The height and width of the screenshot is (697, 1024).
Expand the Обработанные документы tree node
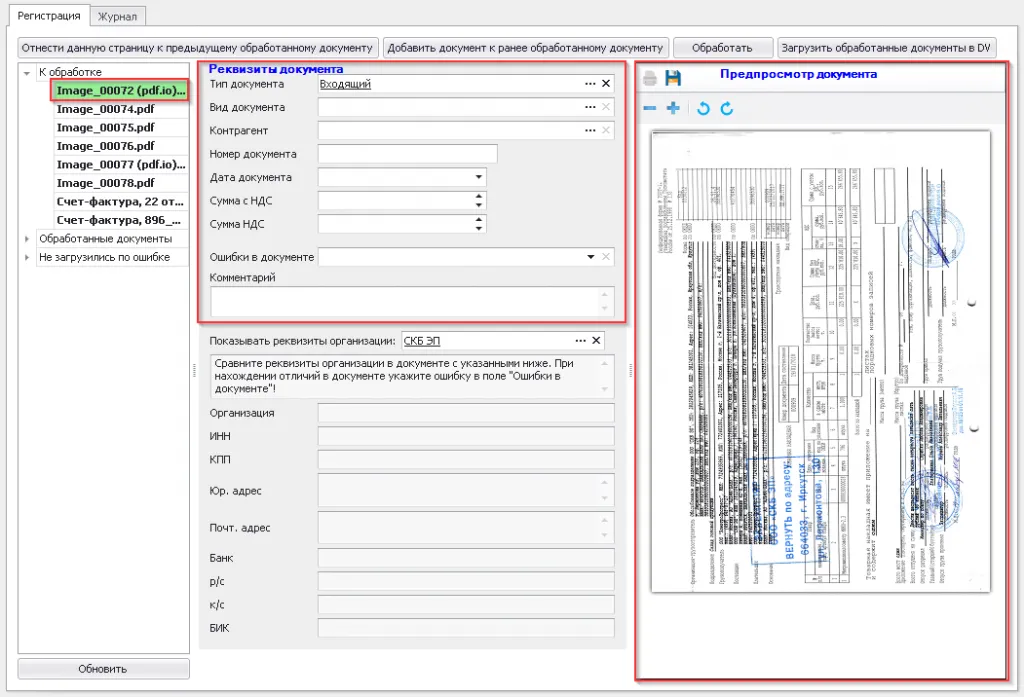[x=27, y=239]
